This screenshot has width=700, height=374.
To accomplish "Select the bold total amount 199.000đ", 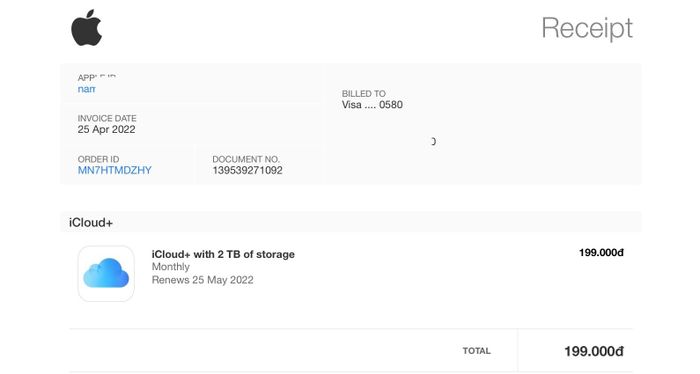I will coord(594,351).
